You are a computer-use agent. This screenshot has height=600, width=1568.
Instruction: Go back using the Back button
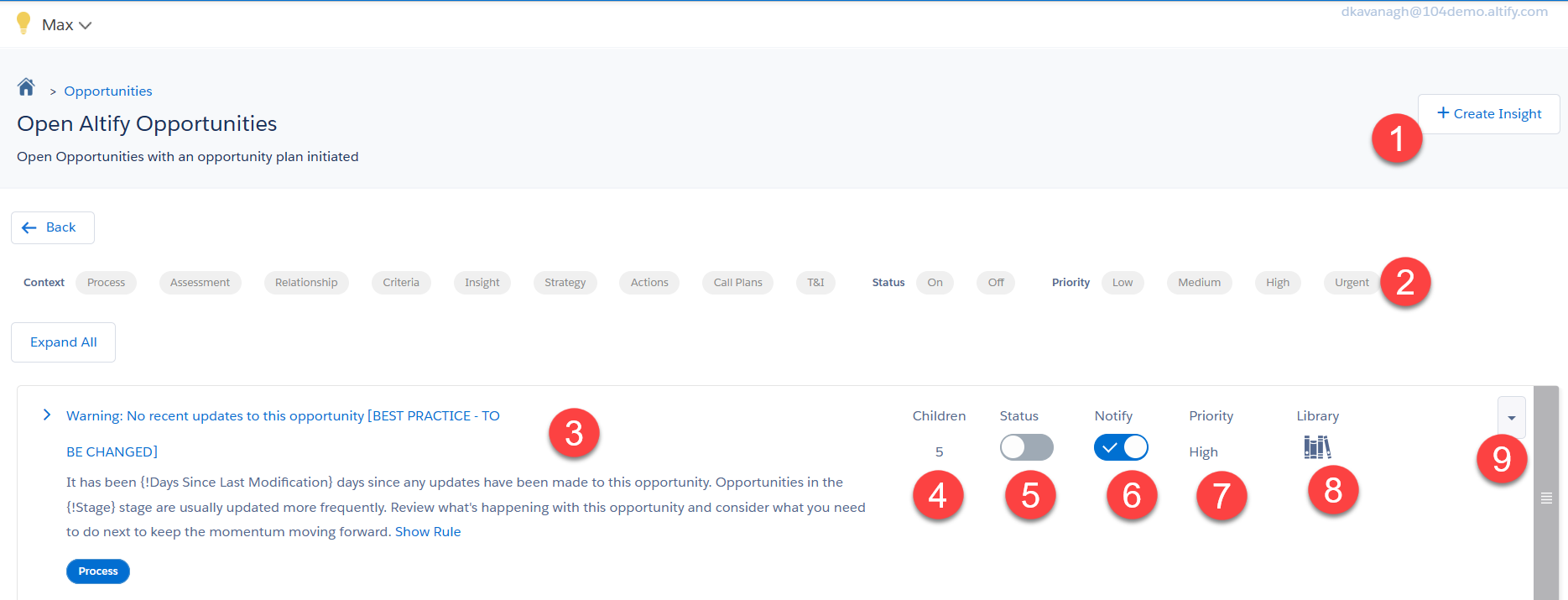click(52, 227)
